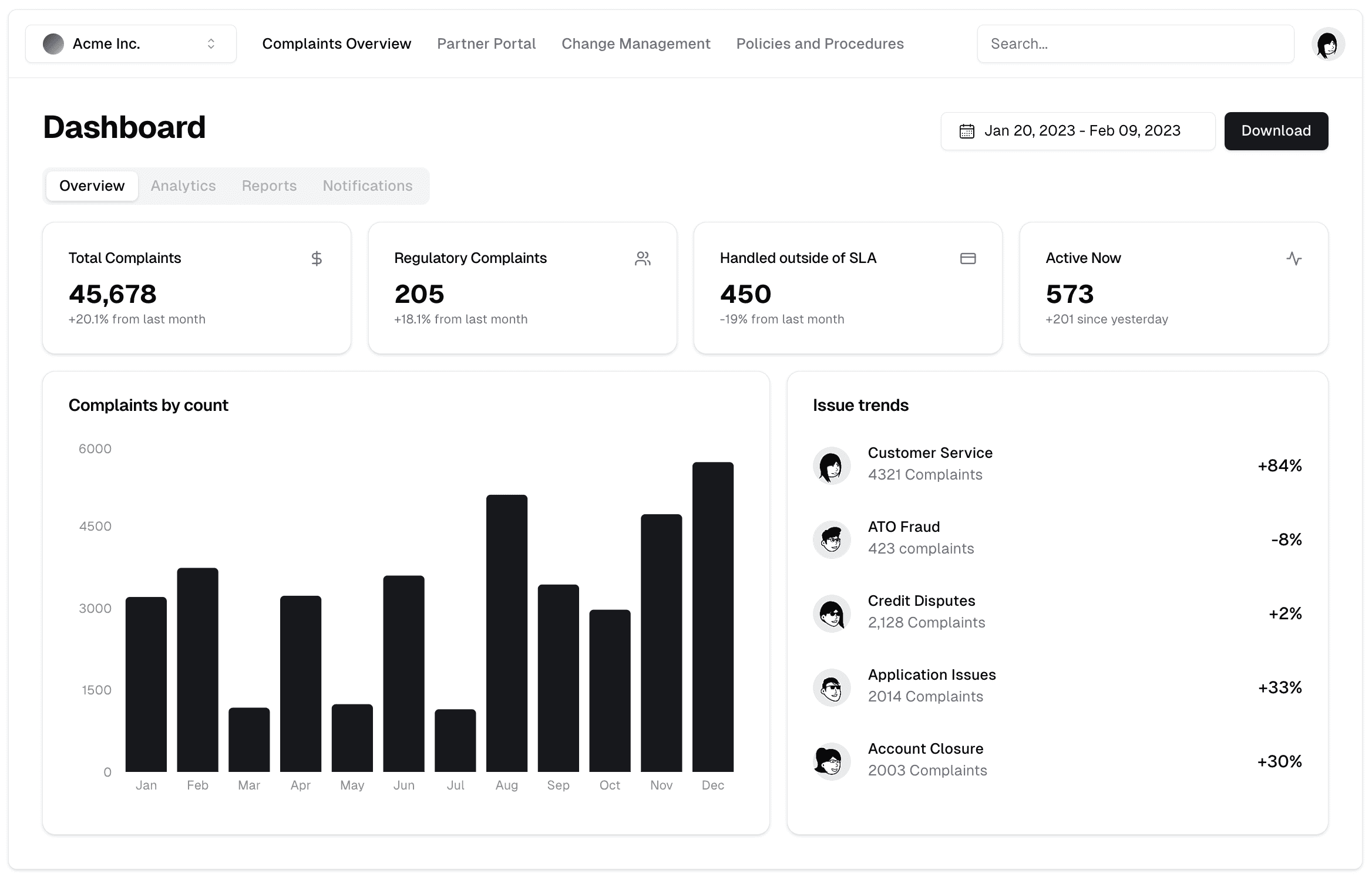
Task: Open the Notifications tab
Action: (368, 186)
